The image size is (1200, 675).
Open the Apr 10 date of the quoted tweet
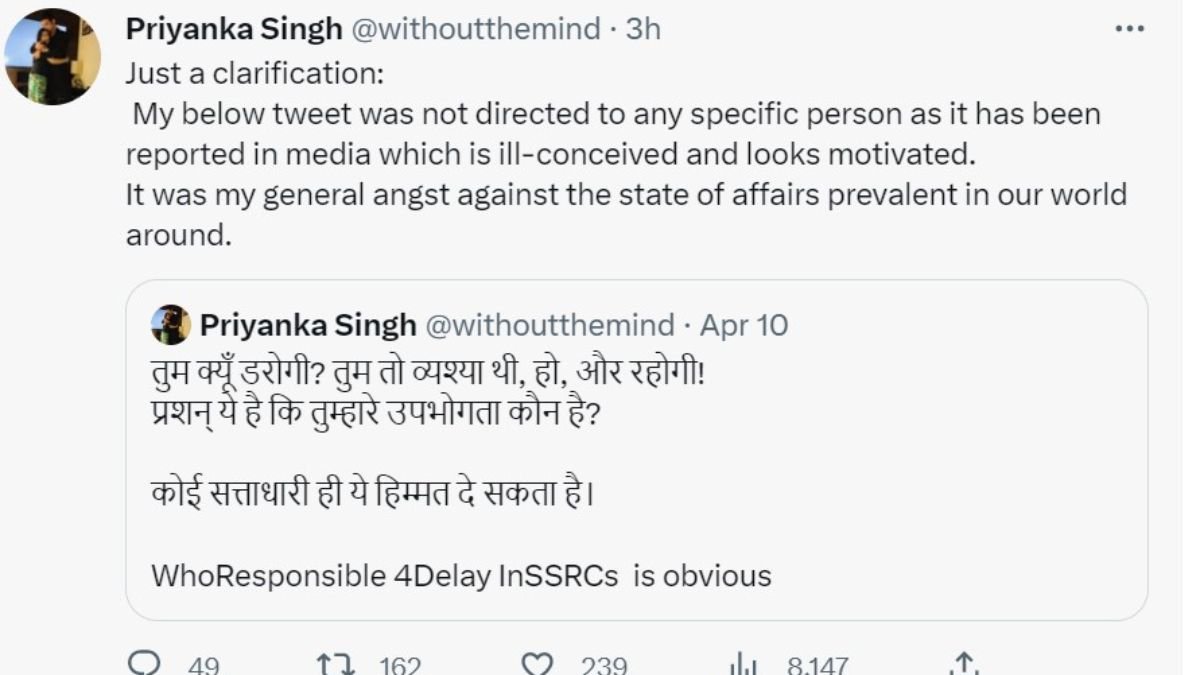pos(743,325)
